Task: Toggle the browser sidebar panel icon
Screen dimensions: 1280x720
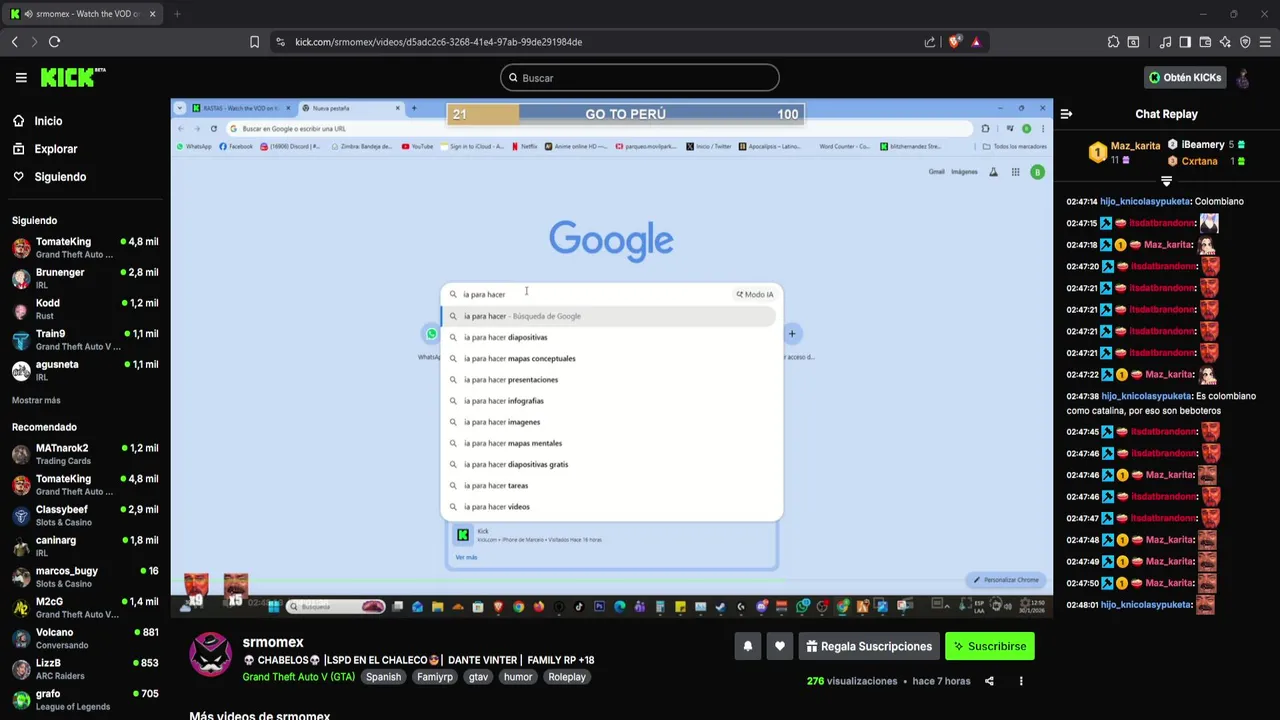Action: point(1185,42)
